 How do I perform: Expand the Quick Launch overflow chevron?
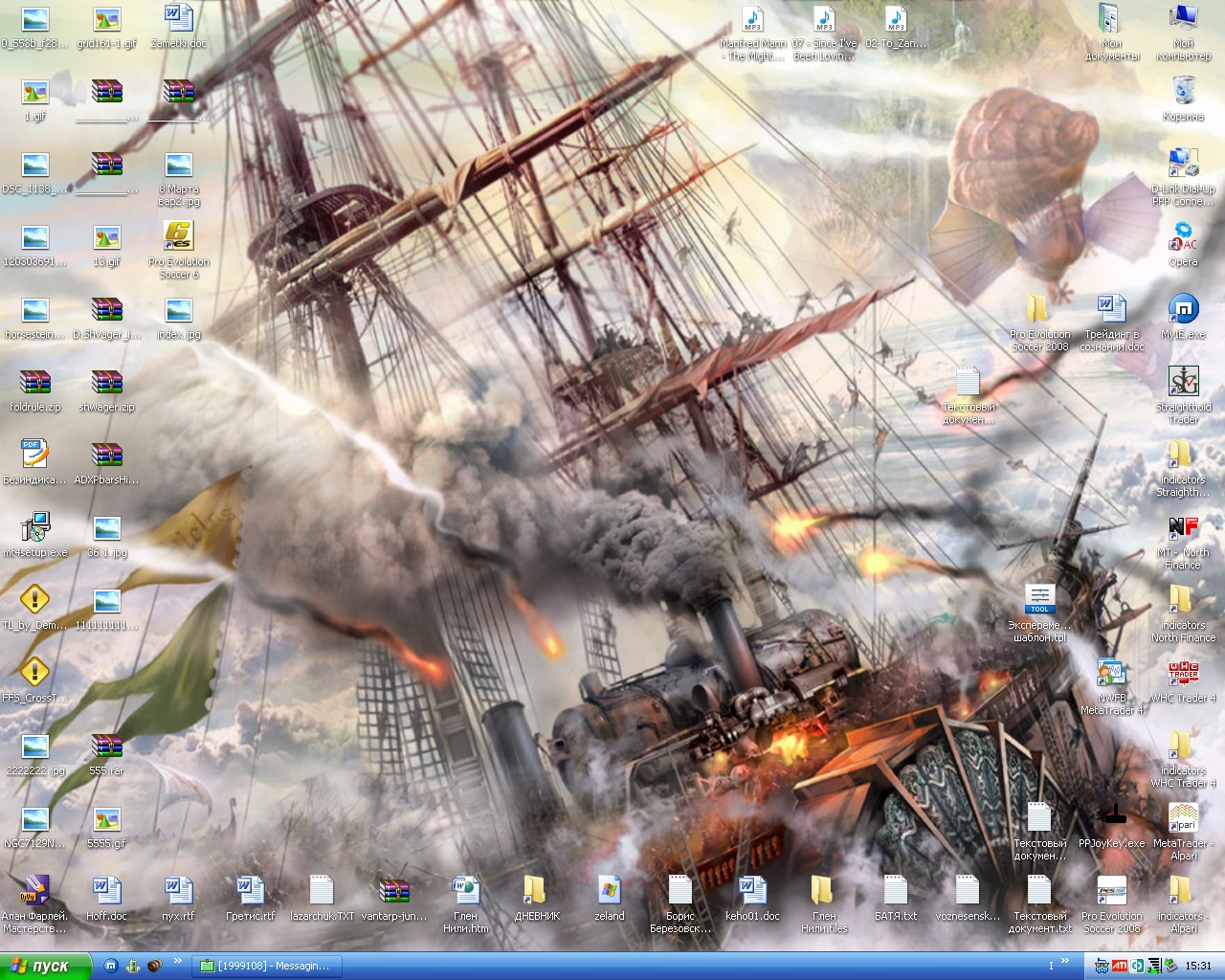pos(177,963)
